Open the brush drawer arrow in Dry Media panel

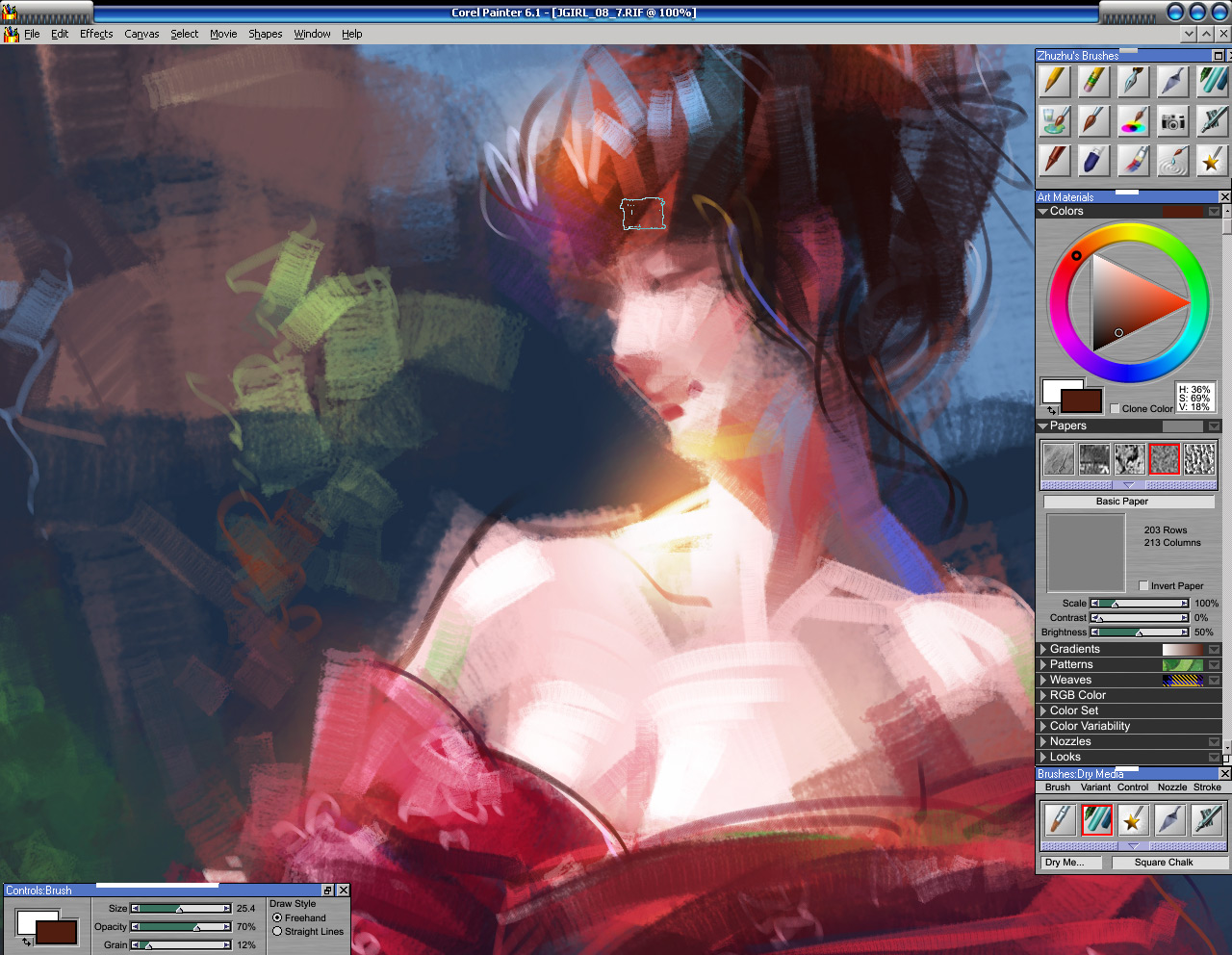(x=1134, y=845)
